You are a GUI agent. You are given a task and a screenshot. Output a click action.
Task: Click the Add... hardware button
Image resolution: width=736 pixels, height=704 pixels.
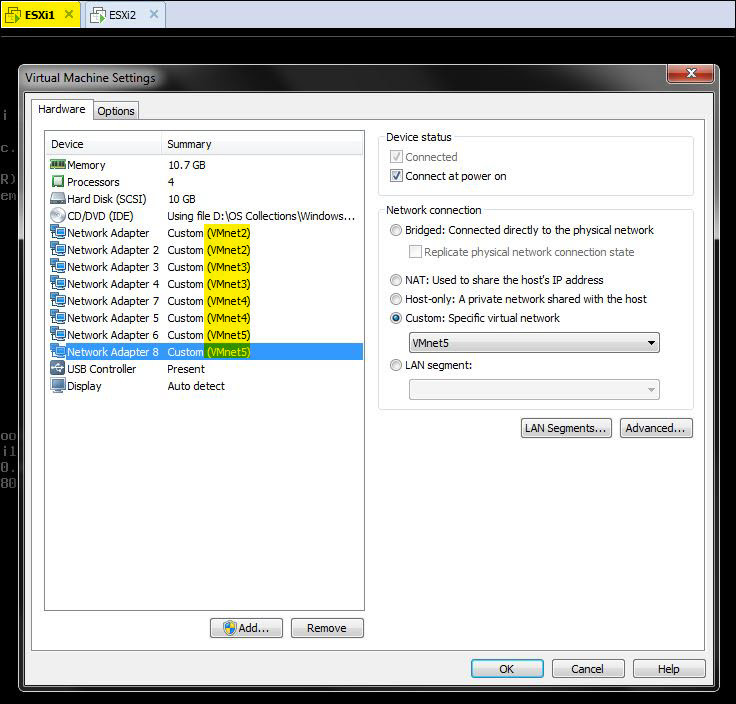[246, 628]
